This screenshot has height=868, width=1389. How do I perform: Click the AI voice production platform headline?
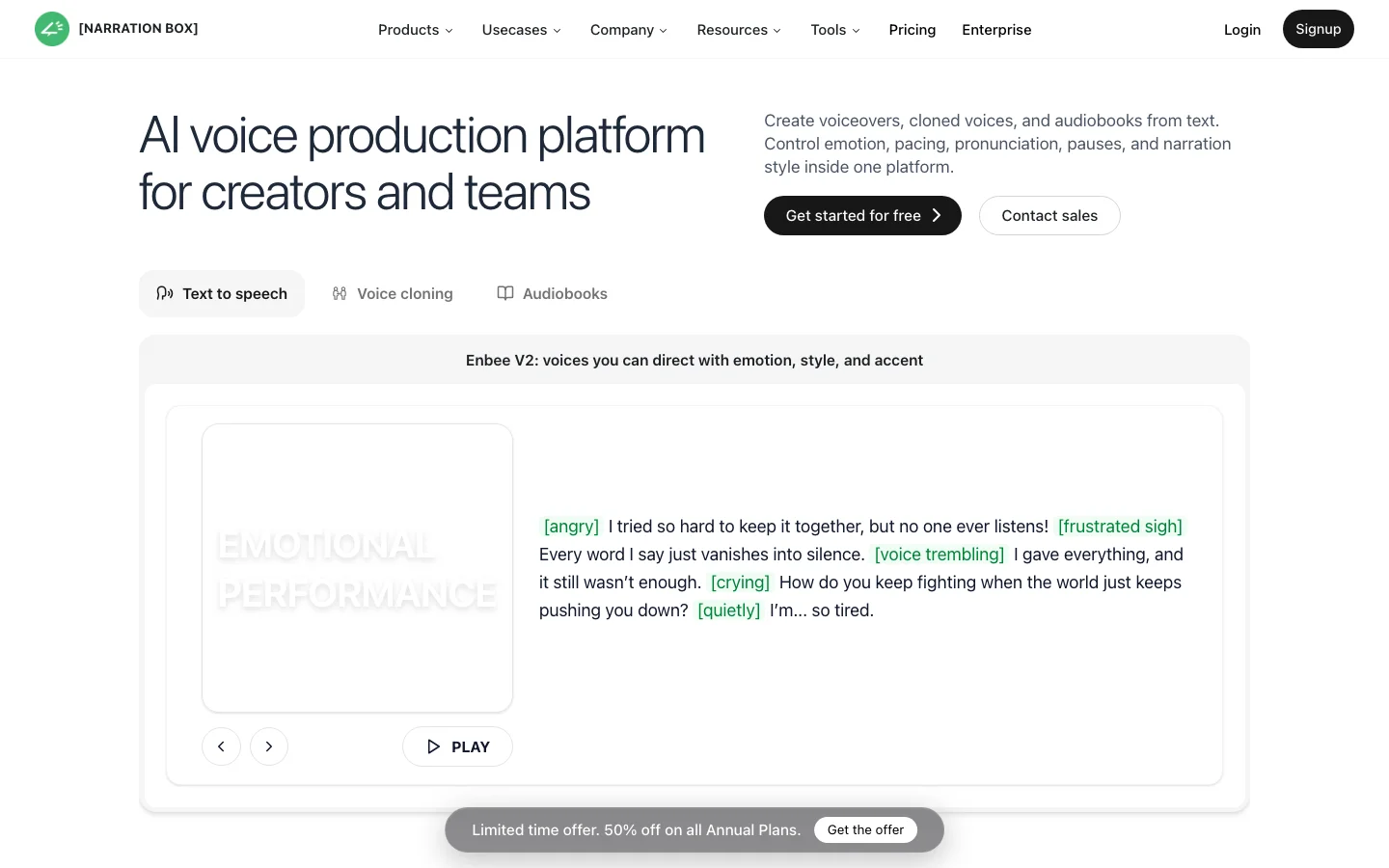[422, 164]
